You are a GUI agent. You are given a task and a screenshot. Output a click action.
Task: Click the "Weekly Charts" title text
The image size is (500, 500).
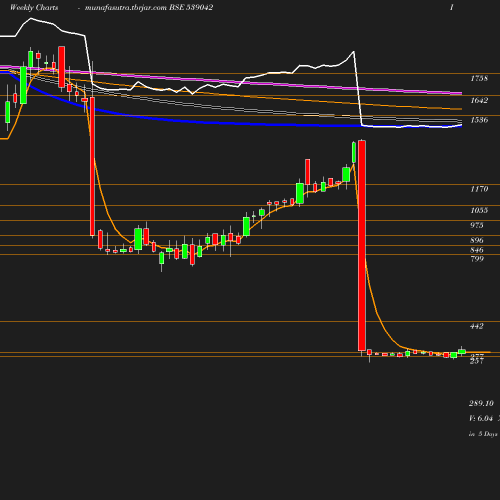pyautogui.click(x=34, y=7)
